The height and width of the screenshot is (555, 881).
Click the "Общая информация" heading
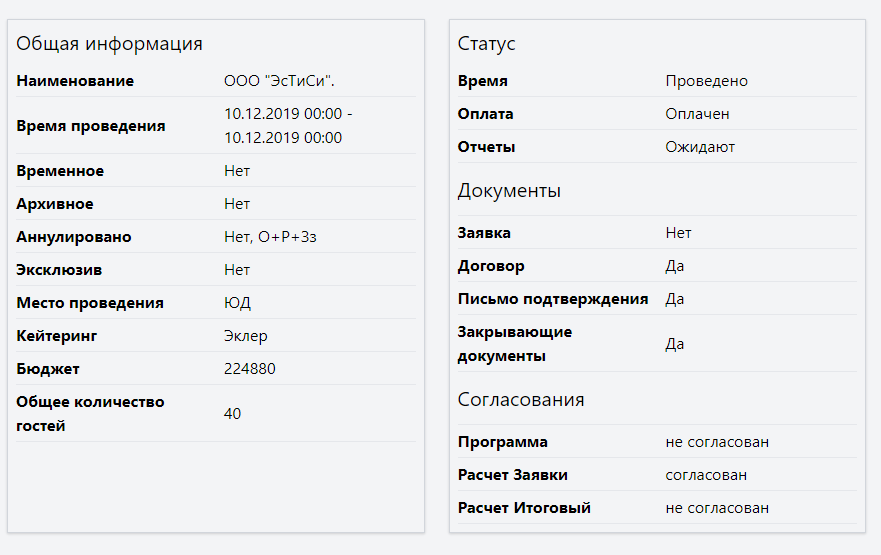coord(110,44)
